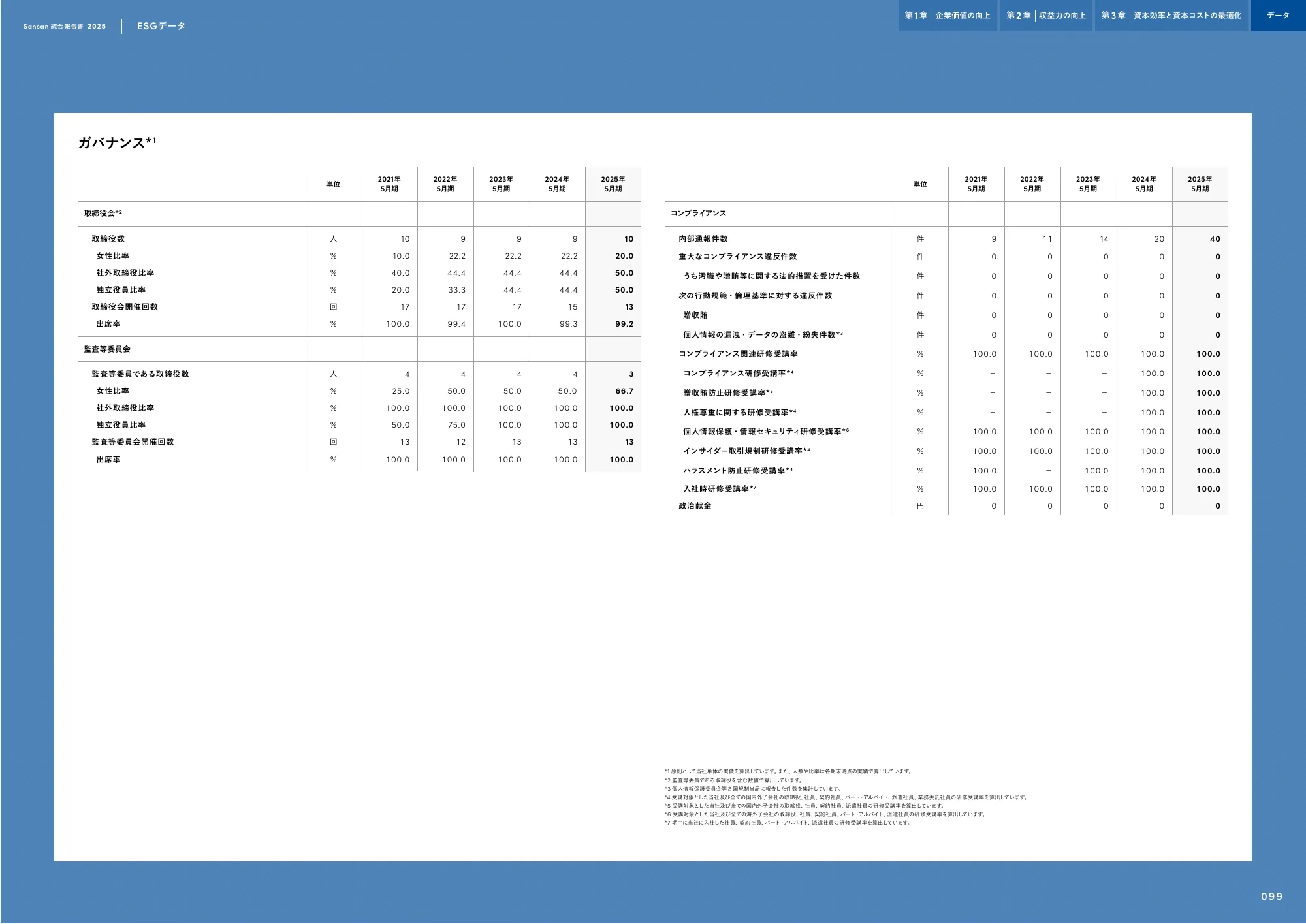Click the Sansan 統合報告書 2025 title

65,27
